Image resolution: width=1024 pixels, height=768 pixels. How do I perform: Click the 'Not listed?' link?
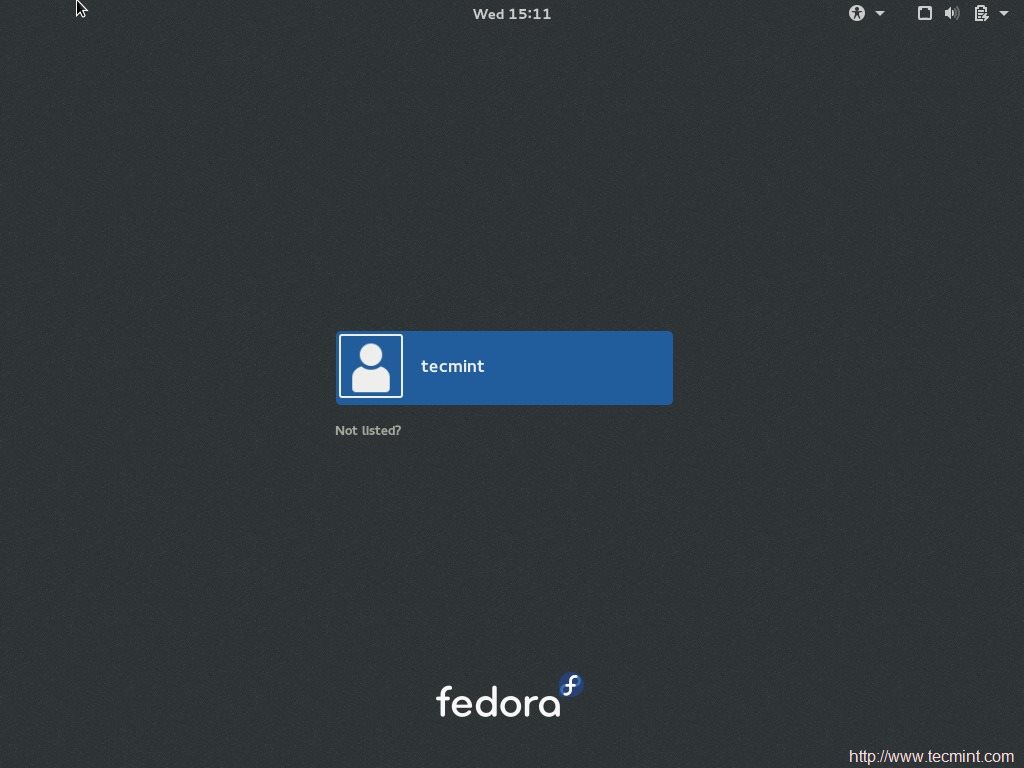(x=368, y=430)
